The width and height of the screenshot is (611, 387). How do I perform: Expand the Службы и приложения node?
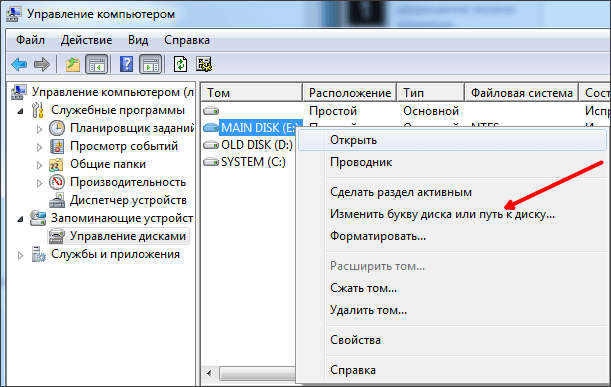click(x=20, y=255)
